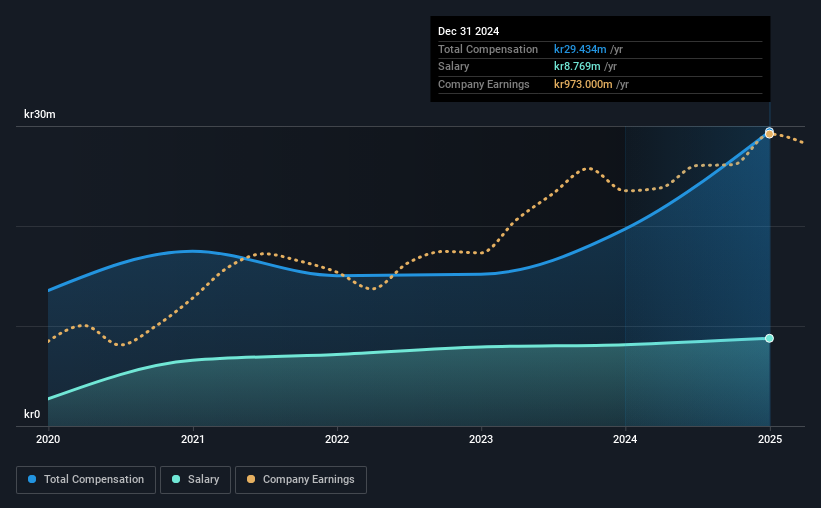Toggle the Total Compensation legend button
The width and height of the screenshot is (821, 508).
coord(86,480)
